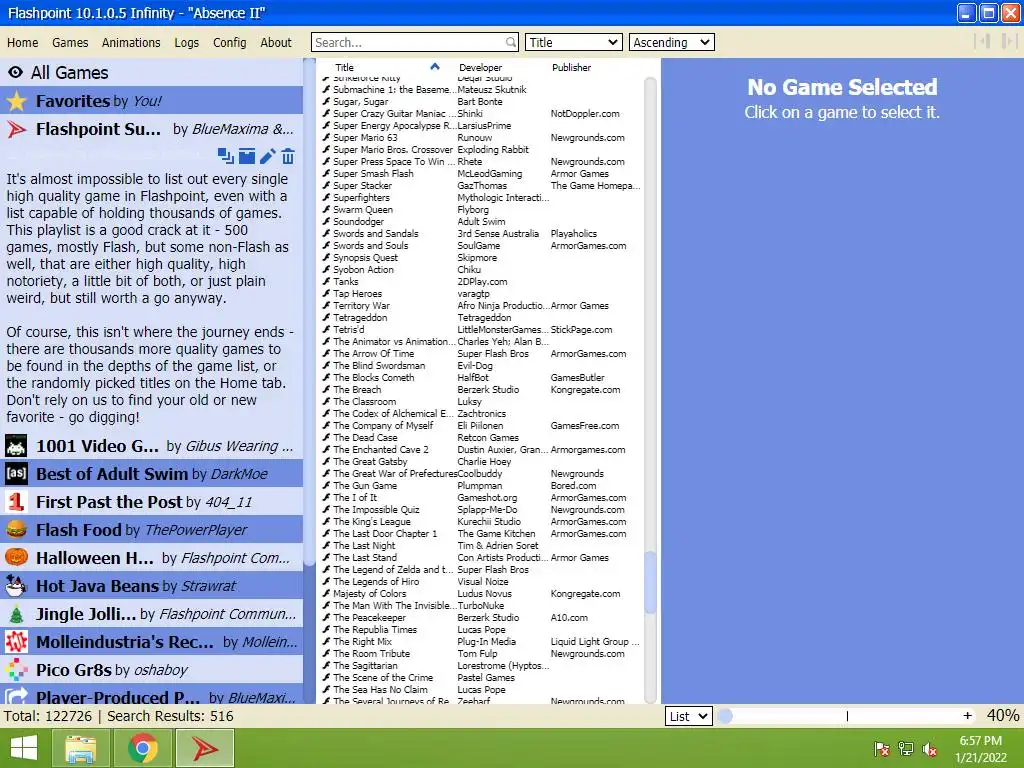Viewport: 1024px width, 768px height.
Task: Toggle the left sidebar visibility button
Action: (x=982, y=42)
